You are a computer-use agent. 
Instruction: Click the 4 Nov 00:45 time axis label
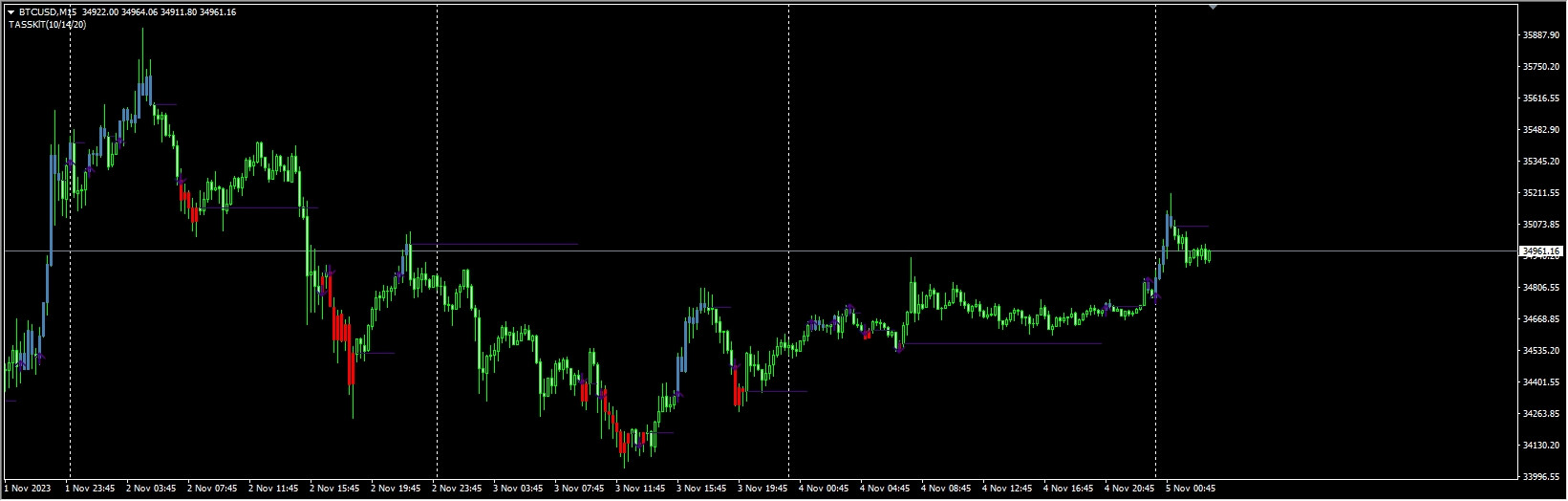point(825,489)
